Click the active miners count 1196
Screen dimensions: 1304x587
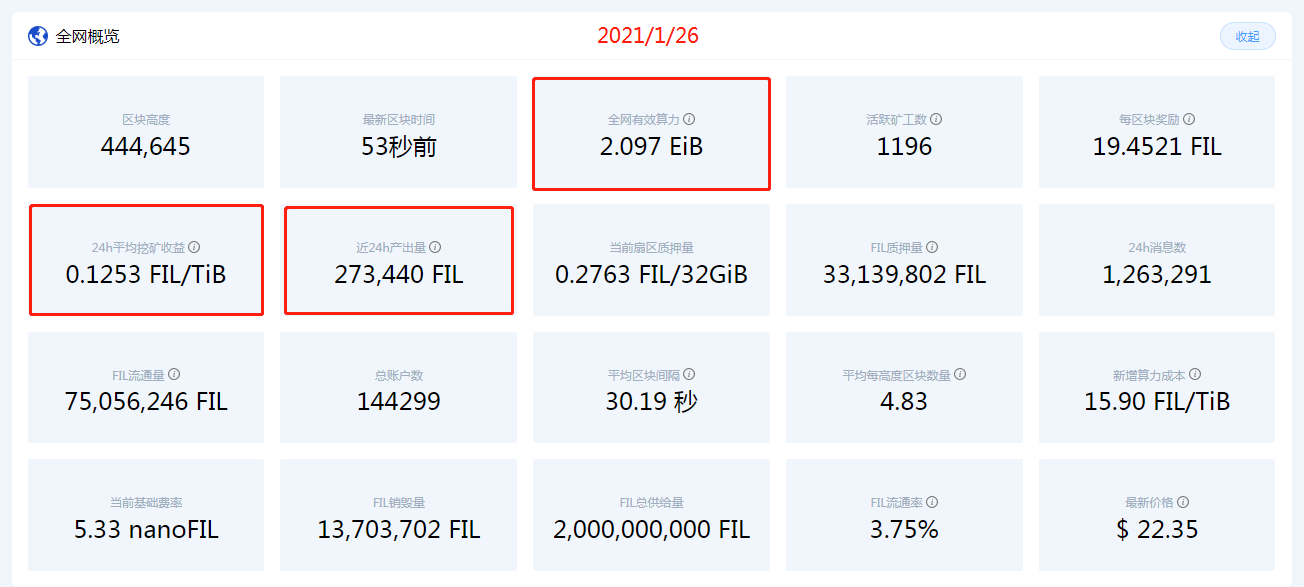[x=904, y=147]
